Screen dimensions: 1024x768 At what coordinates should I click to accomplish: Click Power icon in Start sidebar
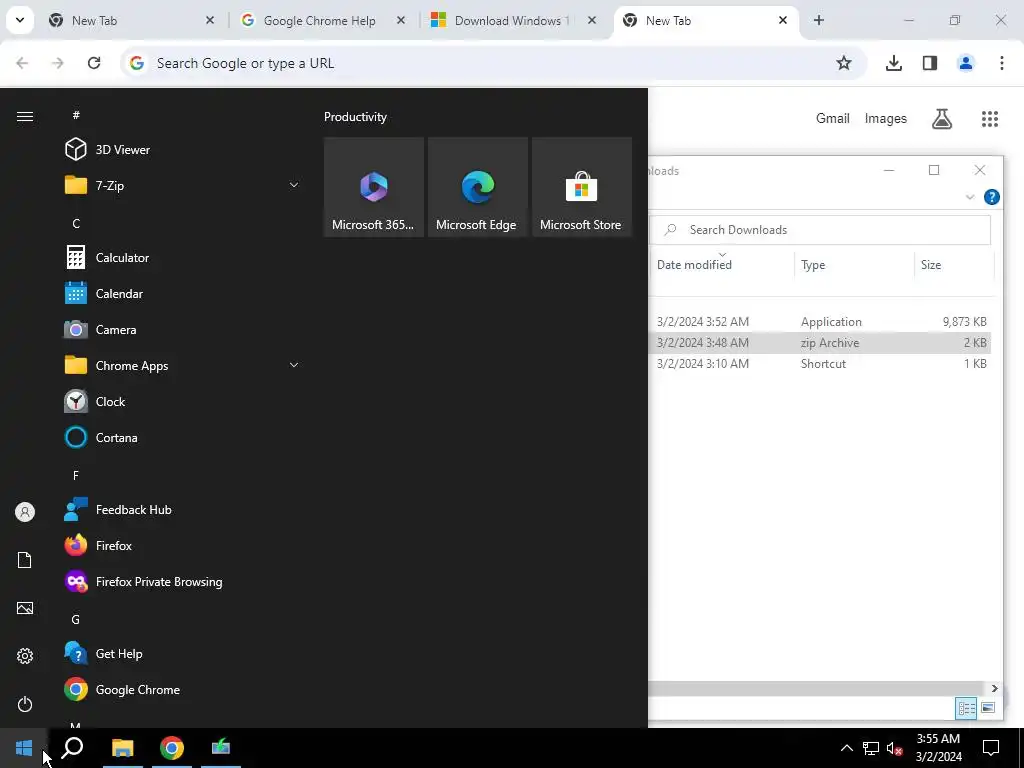coord(25,704)
